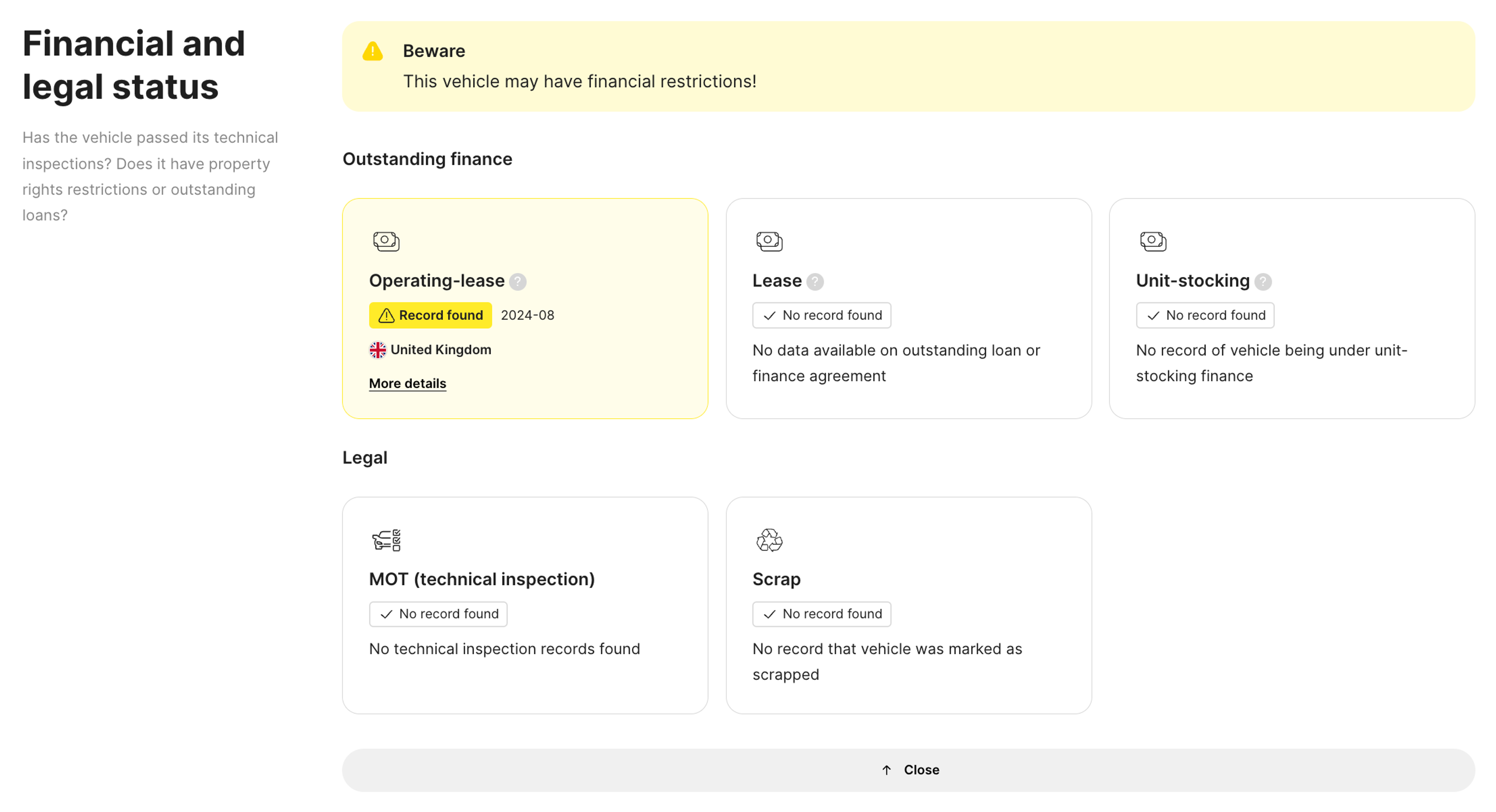Click the money icon in Unit-stocking card
1496x812 pixels.
pos(1153,241)
